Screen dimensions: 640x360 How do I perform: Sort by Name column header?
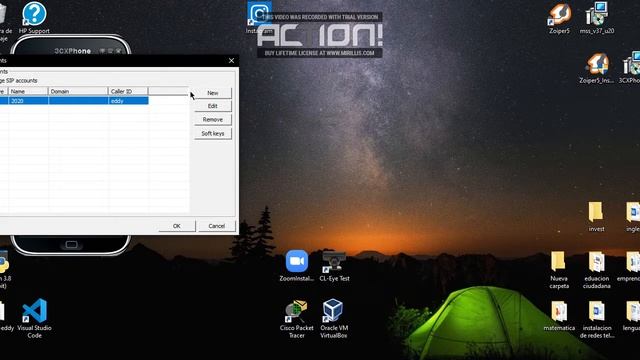28,91
